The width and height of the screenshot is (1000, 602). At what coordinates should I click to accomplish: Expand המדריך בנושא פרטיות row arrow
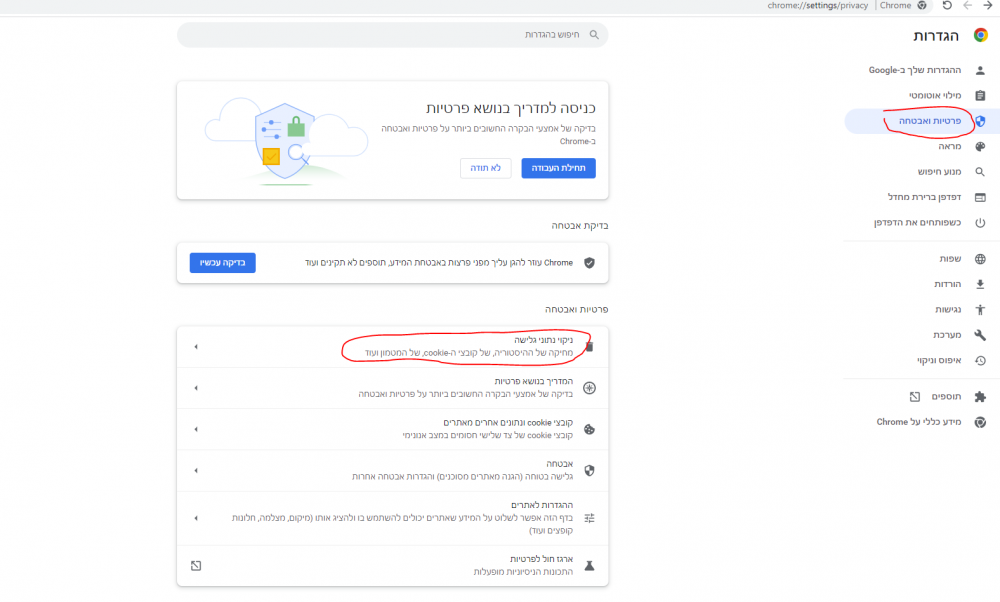(x=196, y=388)
